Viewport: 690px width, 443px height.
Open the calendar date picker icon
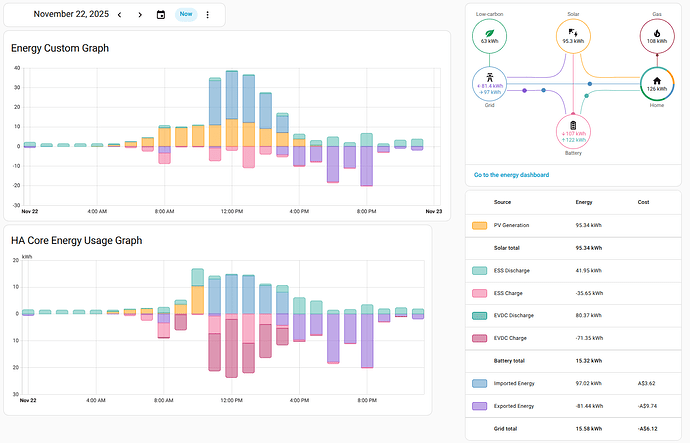click(x=161, y=15)
